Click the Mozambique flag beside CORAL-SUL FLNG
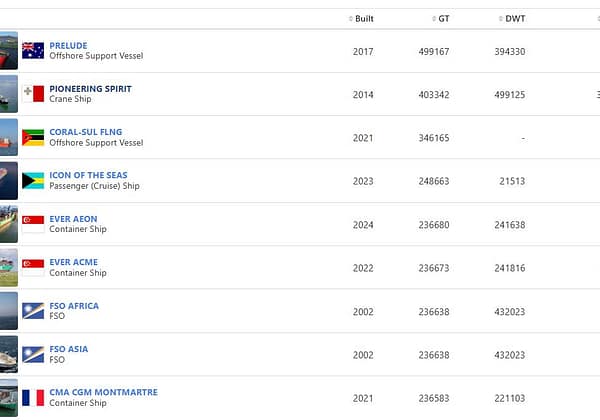 coord(33,137)
